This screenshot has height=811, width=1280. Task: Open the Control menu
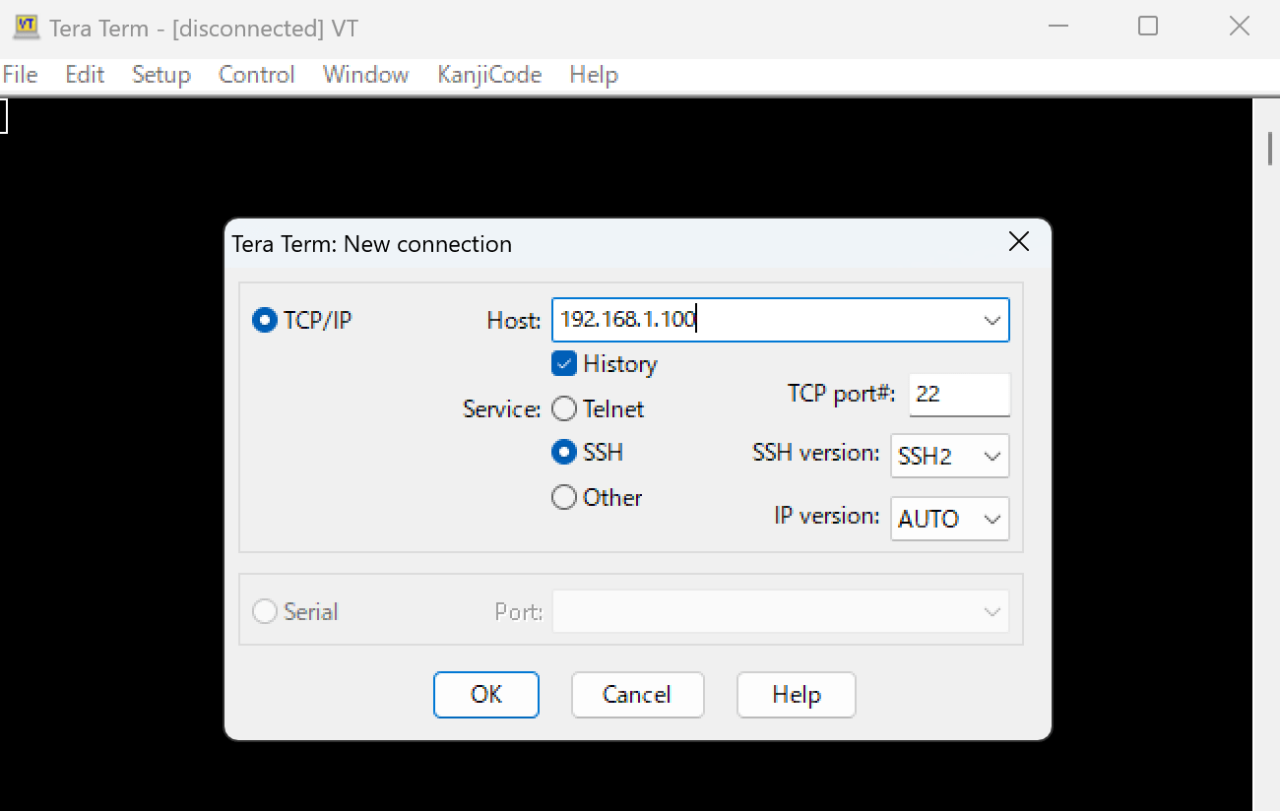[x=256, y=74]
